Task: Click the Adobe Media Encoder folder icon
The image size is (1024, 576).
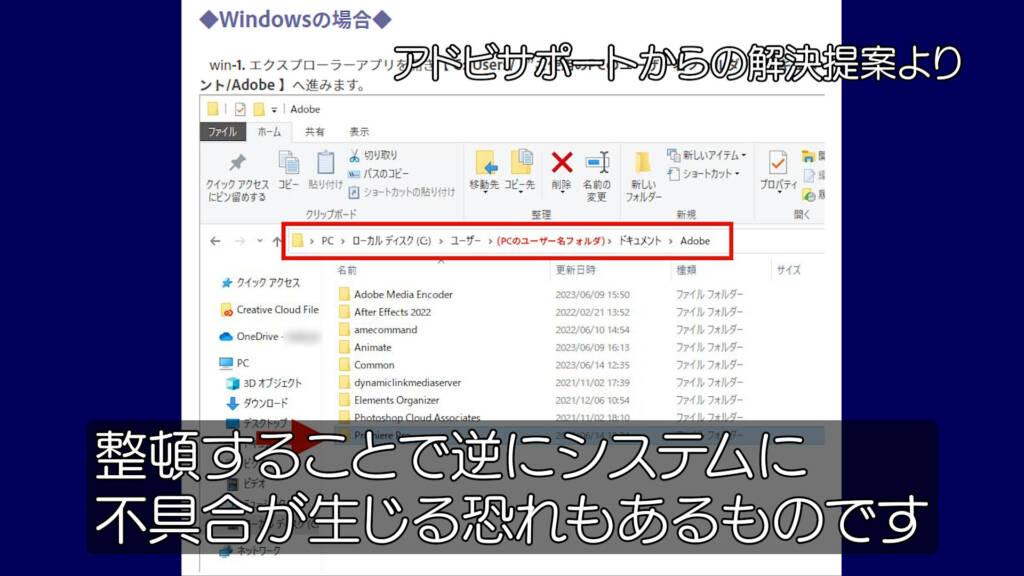Action: [344, 295]
